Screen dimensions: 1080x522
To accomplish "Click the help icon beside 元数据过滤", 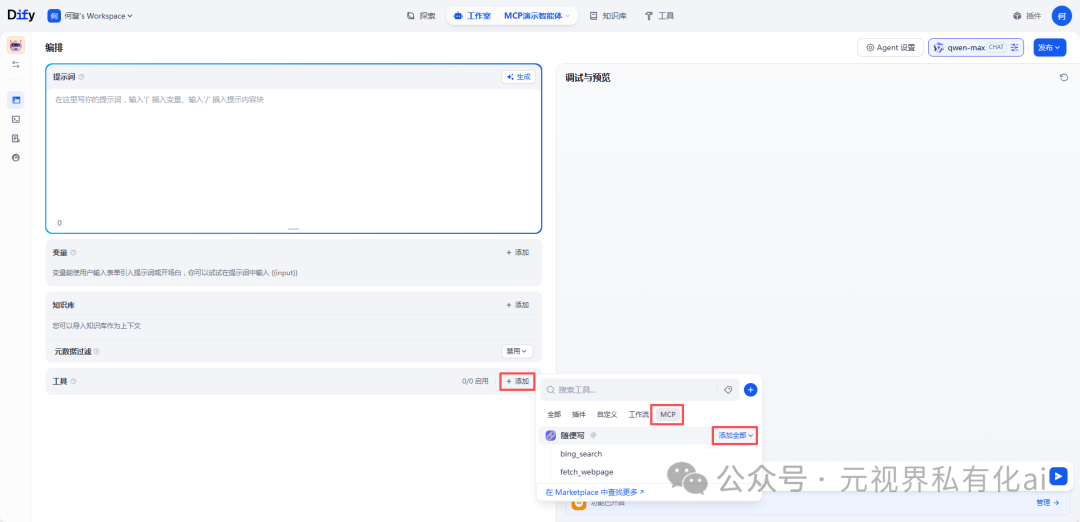I will coord(96,351).
